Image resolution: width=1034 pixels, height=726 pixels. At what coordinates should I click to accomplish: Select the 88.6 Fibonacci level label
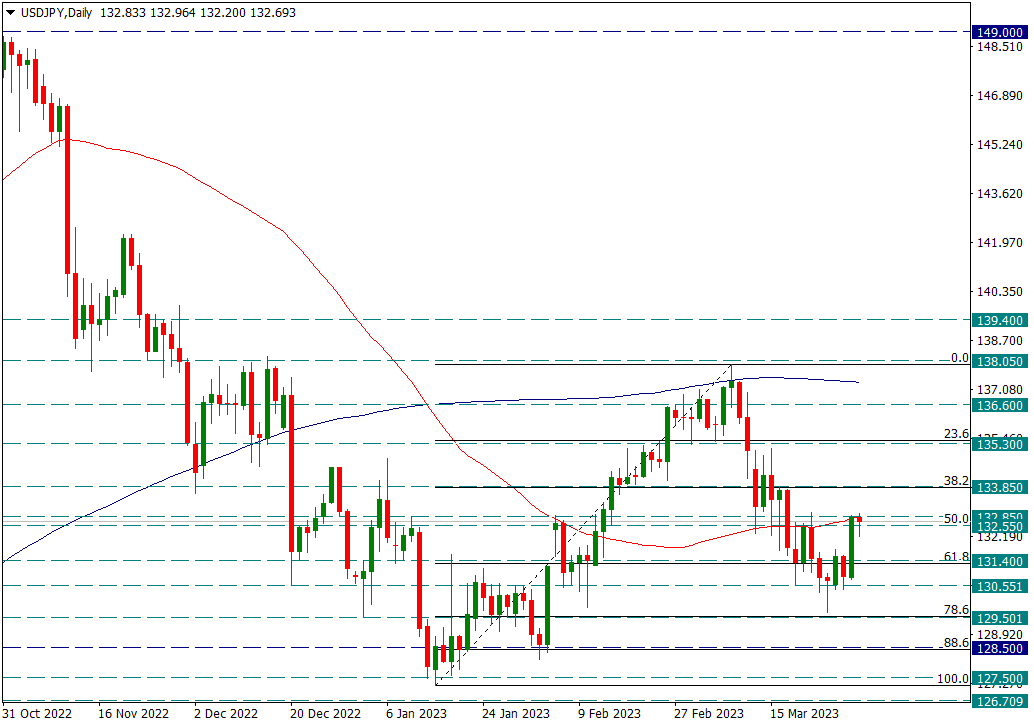click(957, 643)
